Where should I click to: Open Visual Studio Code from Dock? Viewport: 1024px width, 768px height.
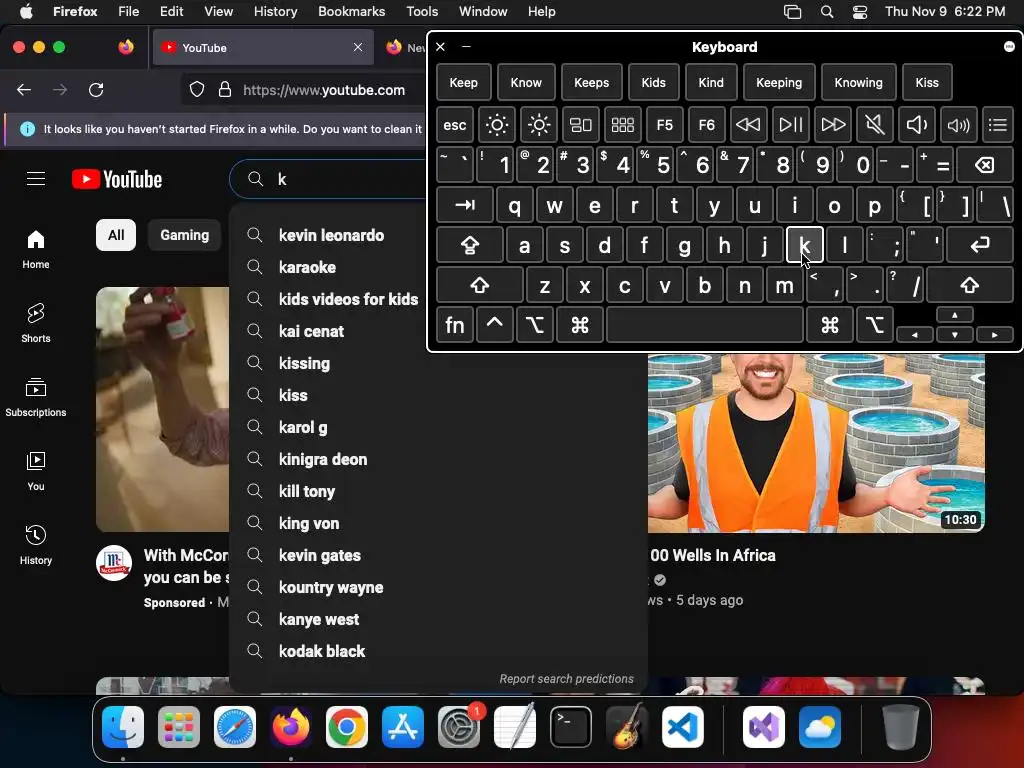point(682,727)
